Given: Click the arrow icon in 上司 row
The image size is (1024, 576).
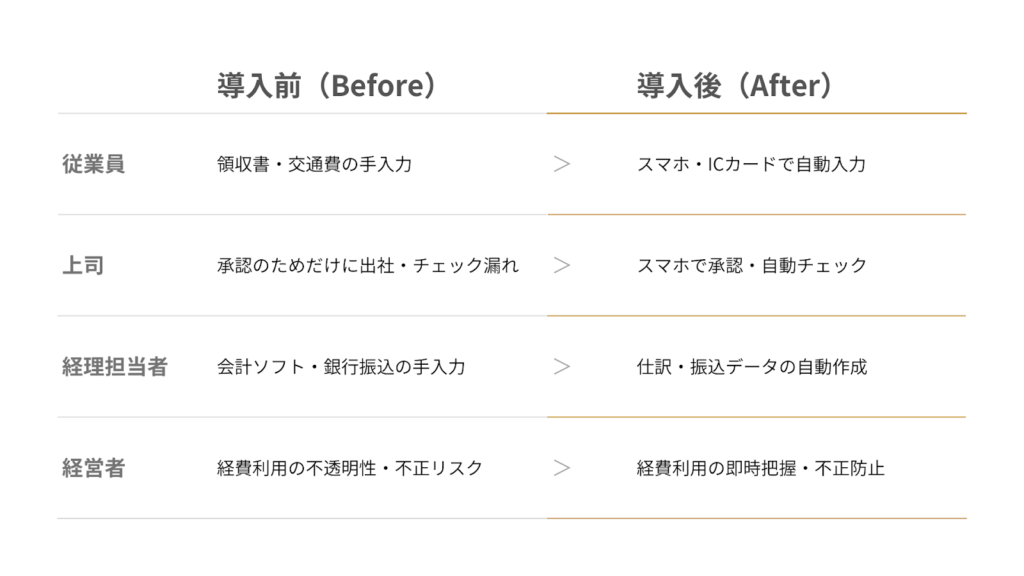Looking at the screenshot, I should [x=562, y=266].
